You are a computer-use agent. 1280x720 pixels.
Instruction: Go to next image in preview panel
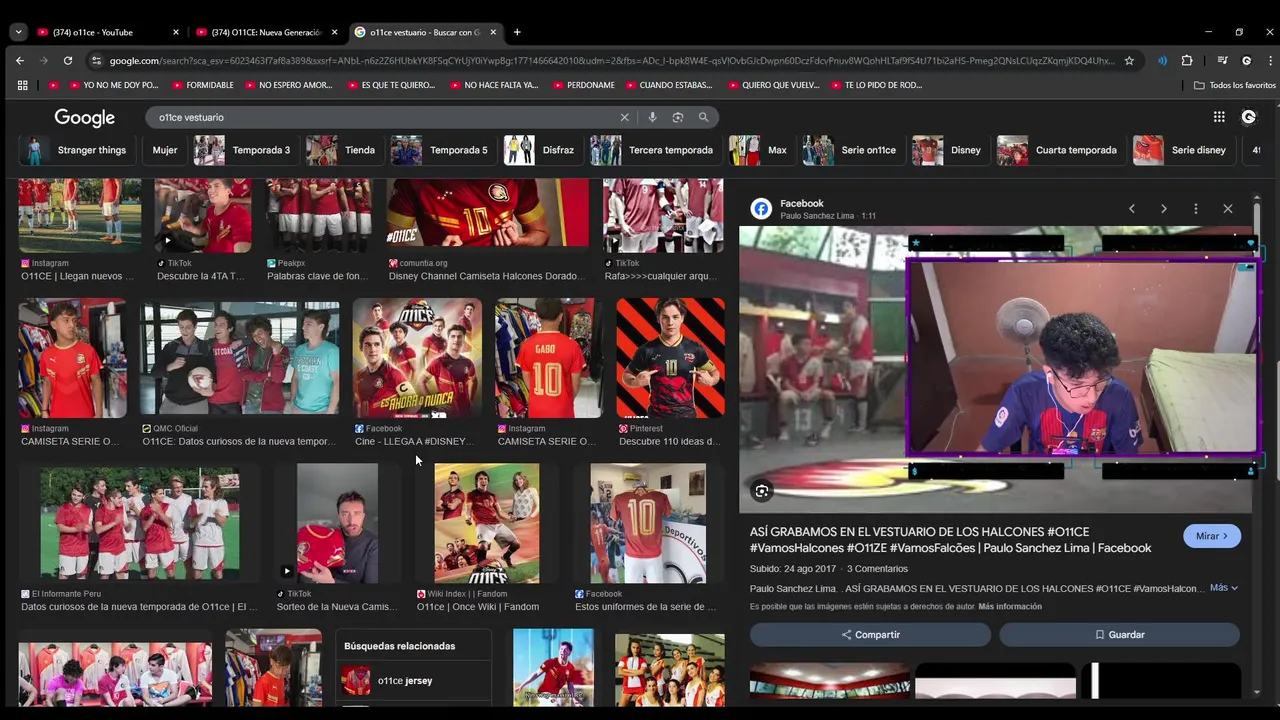(x=1164, y=209)
